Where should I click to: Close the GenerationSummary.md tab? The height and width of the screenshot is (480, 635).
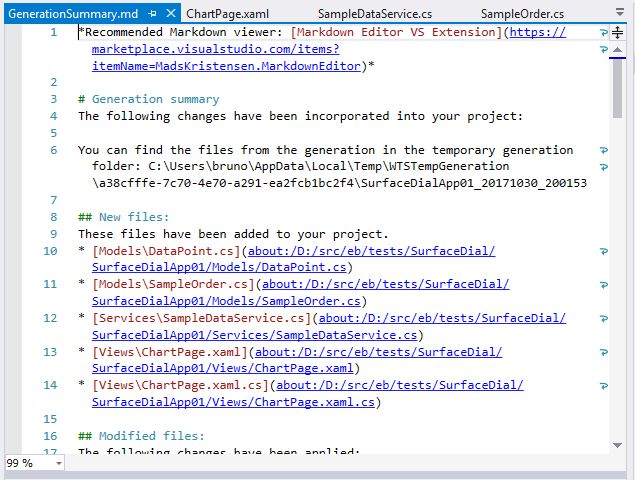170,14
